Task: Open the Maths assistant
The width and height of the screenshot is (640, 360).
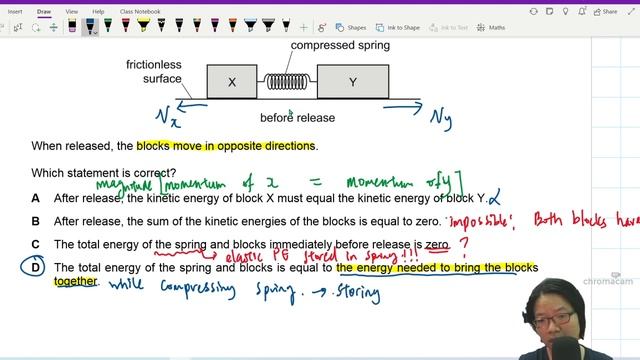Action: click(491, 27)
